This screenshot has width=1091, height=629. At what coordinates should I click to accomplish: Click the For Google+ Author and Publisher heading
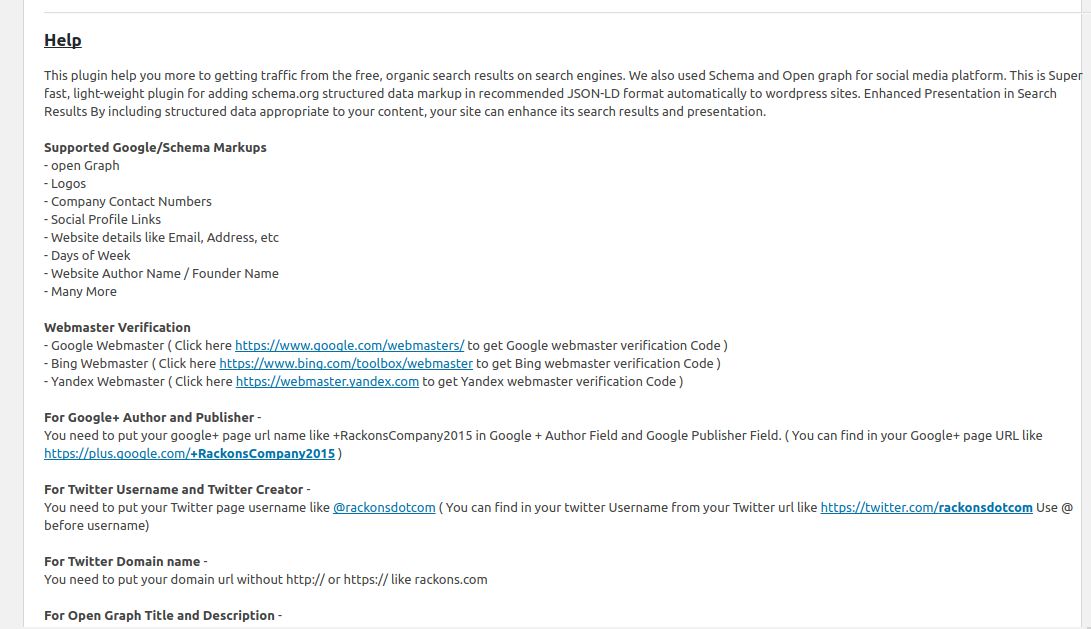(149, 417)
